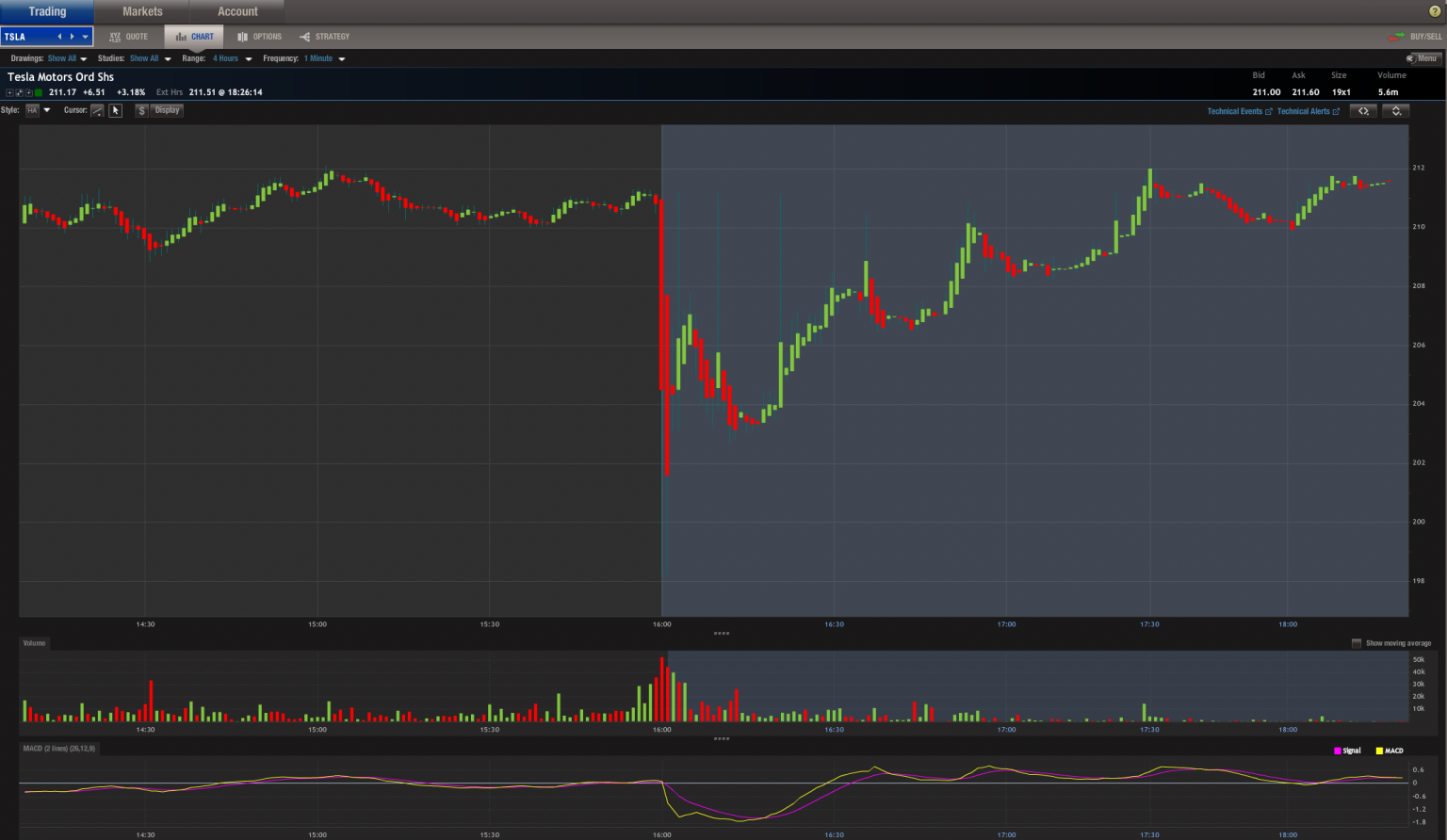Click the dollar sign display icon
Screen dimensions: 1447x840
[141, 110]
